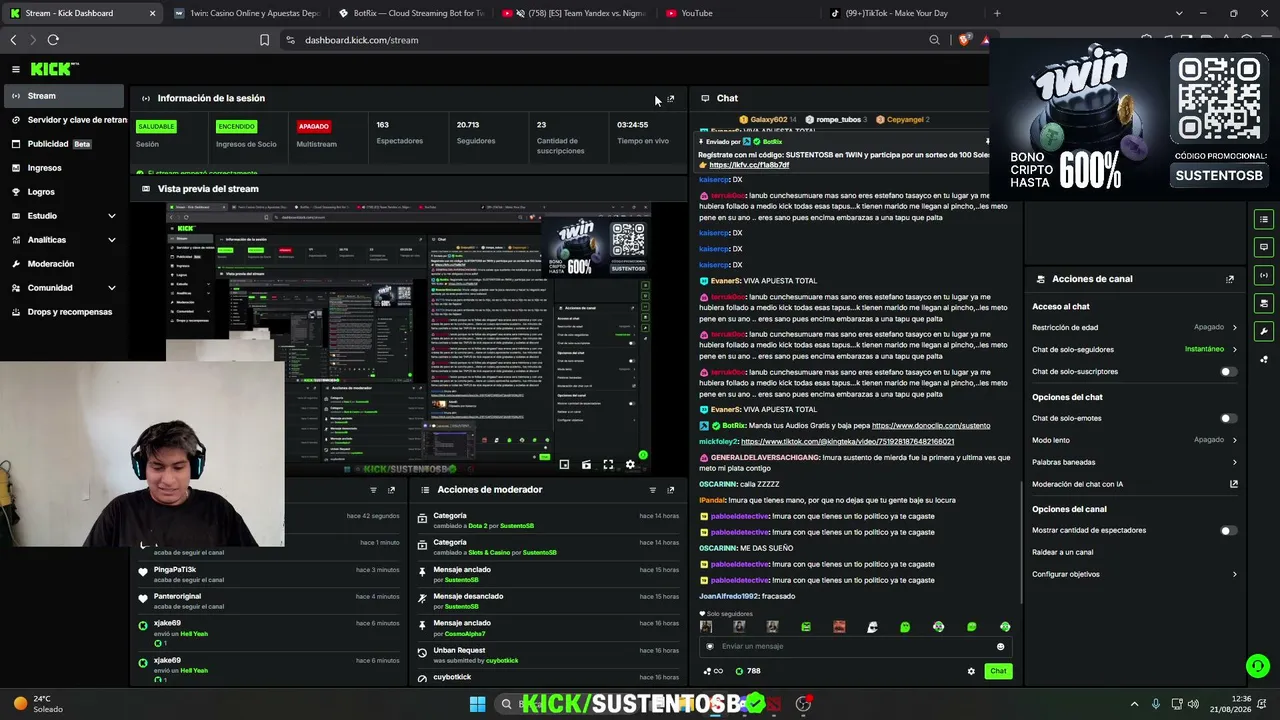Show hidden system tray icons

[x=1134, y=704]
